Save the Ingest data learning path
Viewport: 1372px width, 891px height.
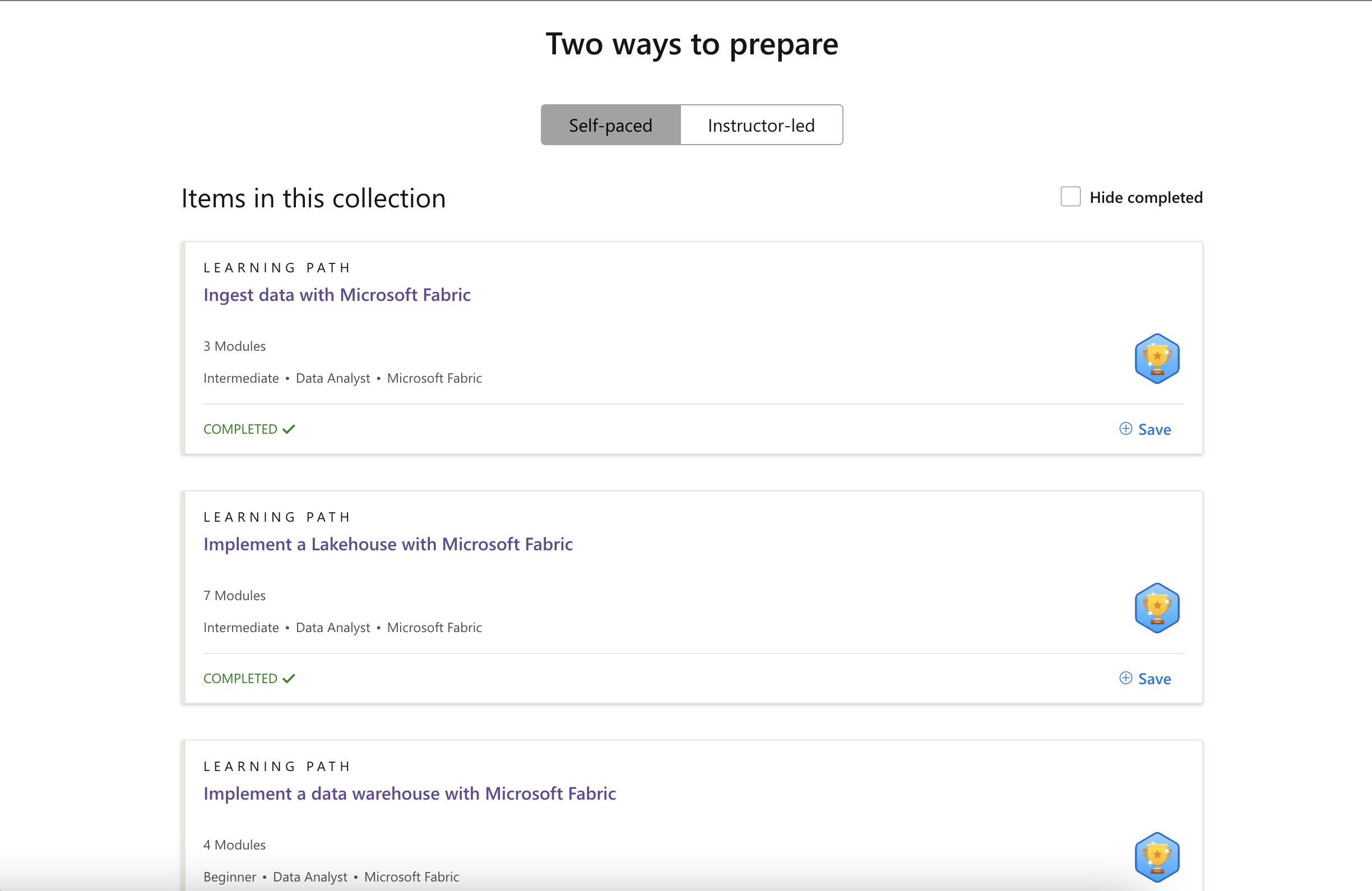[x=1145, y=429]
